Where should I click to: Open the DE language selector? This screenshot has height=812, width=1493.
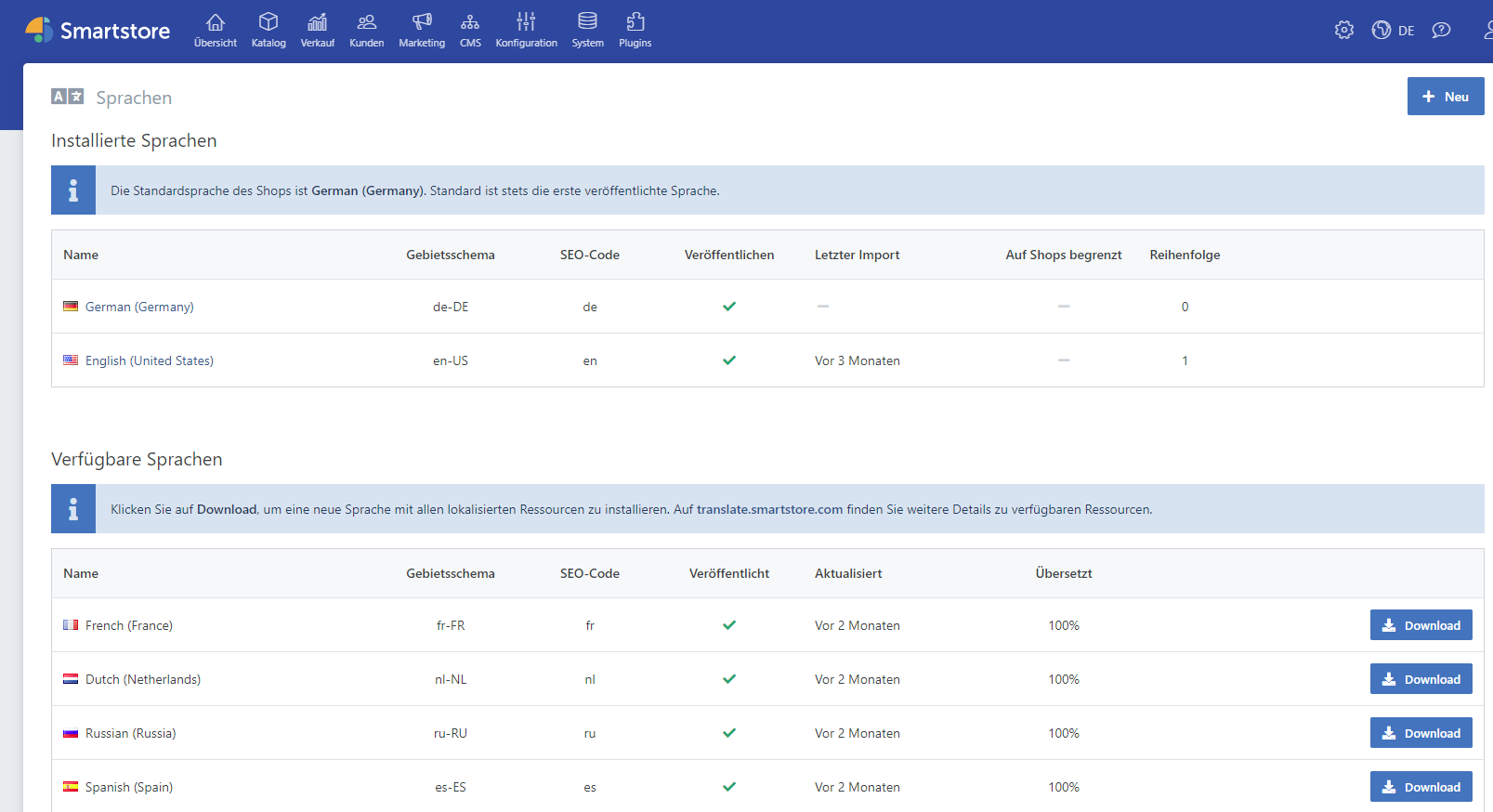coord(1394,30)
